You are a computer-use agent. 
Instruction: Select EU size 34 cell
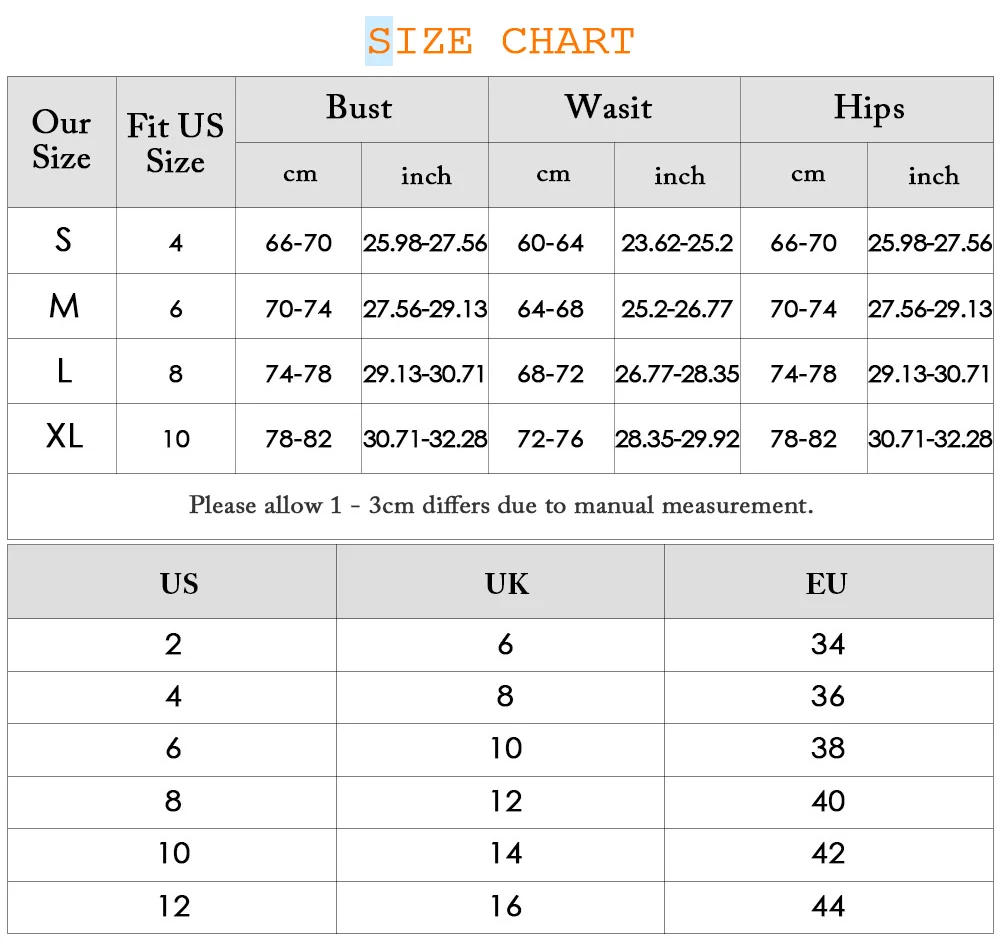tap(828, 644)
